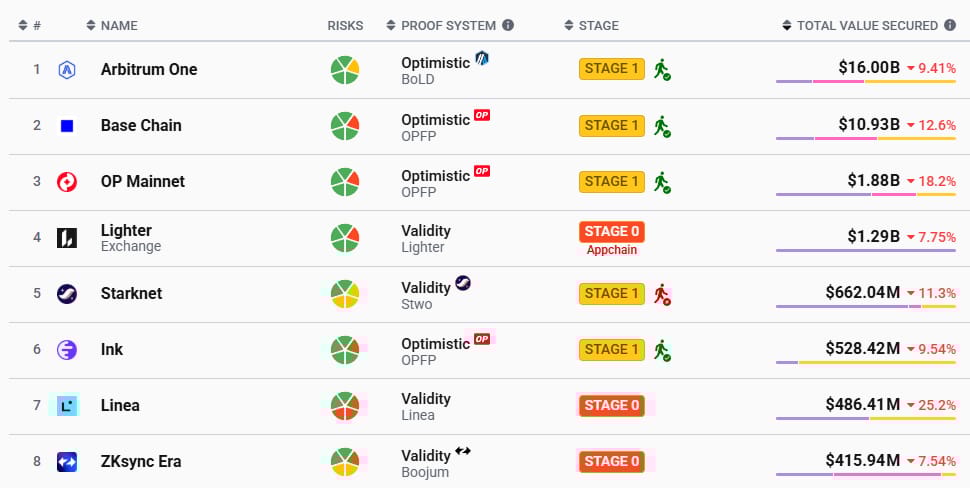Sort by the Stage column header
970x488 pixels.
[591, 25]
